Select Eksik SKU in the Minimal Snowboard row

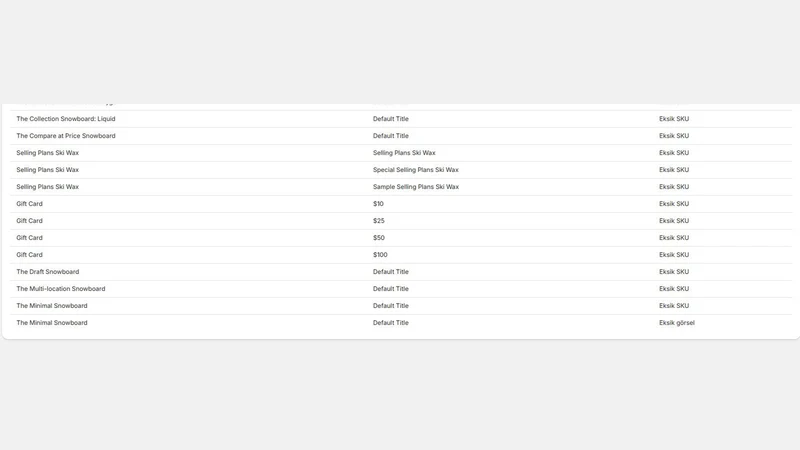click(x=674, y=306)
